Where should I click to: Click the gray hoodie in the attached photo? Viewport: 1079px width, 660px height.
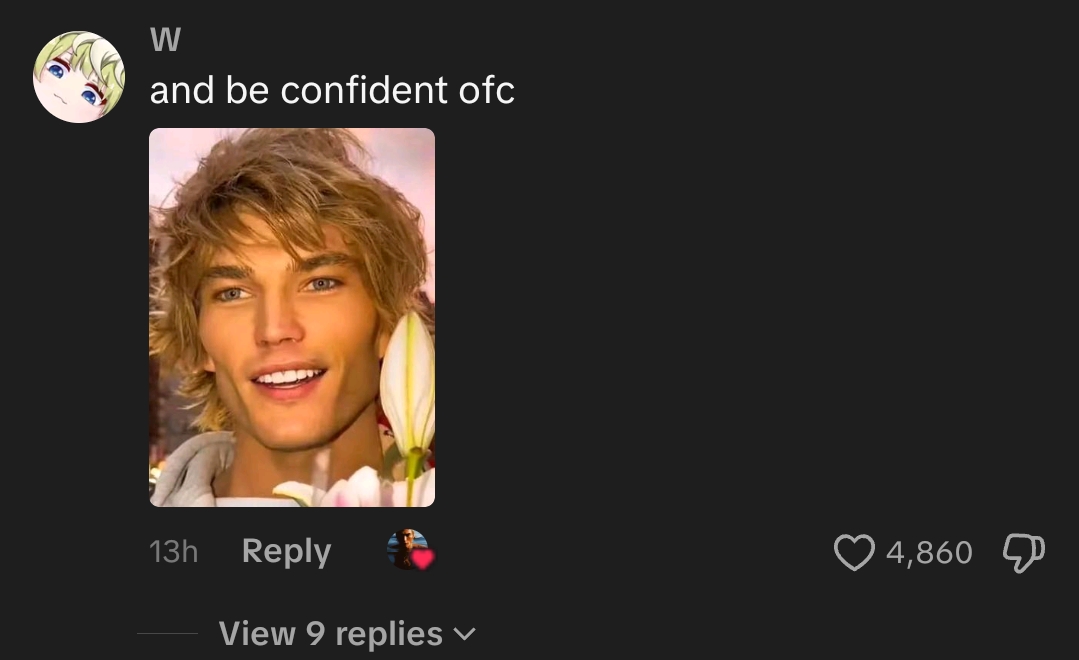click(187, 470)
